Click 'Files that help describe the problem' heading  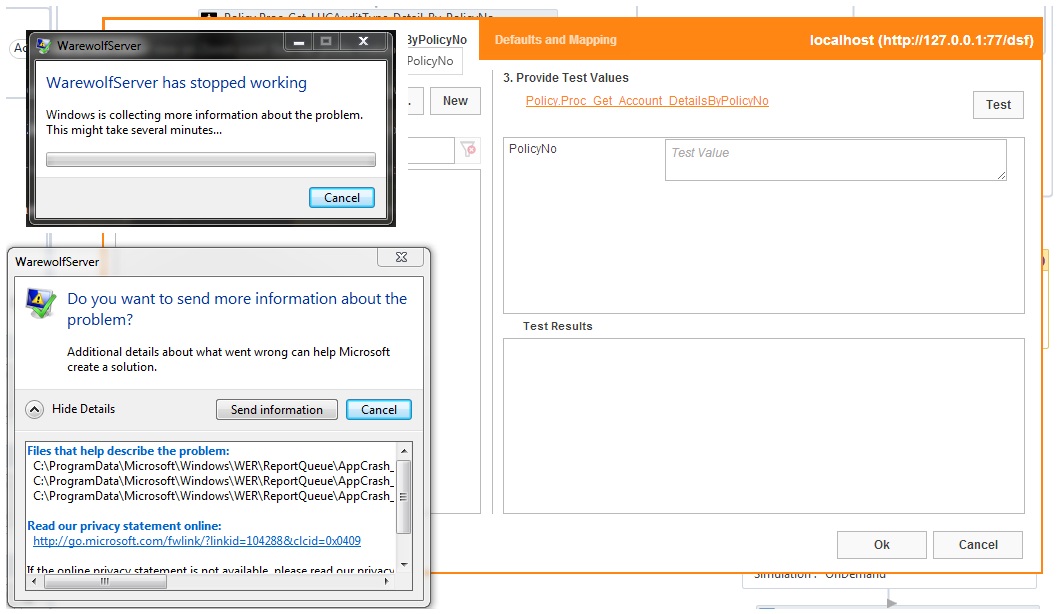click(x=129, y=451)
